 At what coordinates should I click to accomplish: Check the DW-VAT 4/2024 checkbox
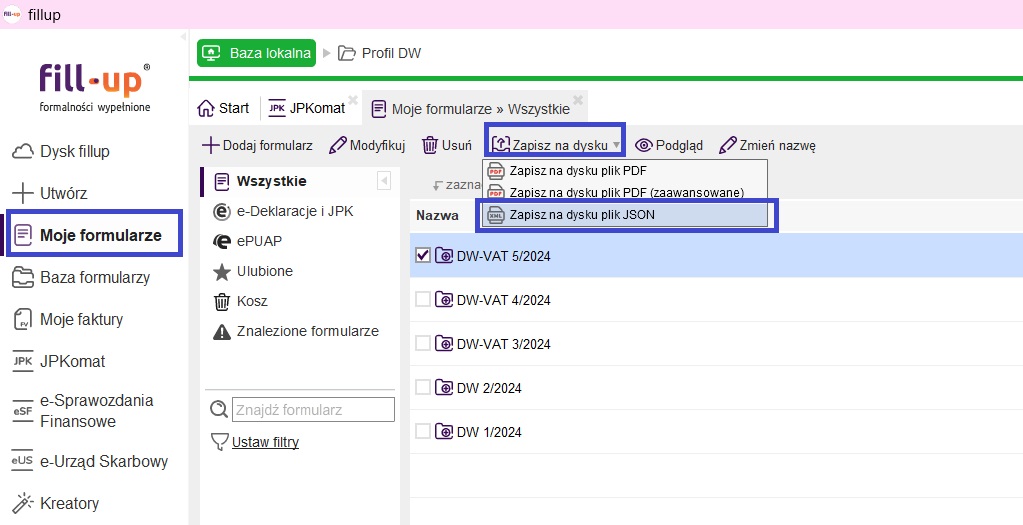pyautogui.click(x=423, y=300)
